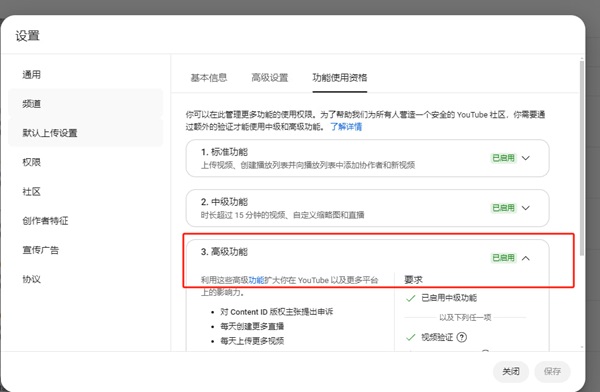
Task: Click the 设置 dialog title
Action: (28, 36)
